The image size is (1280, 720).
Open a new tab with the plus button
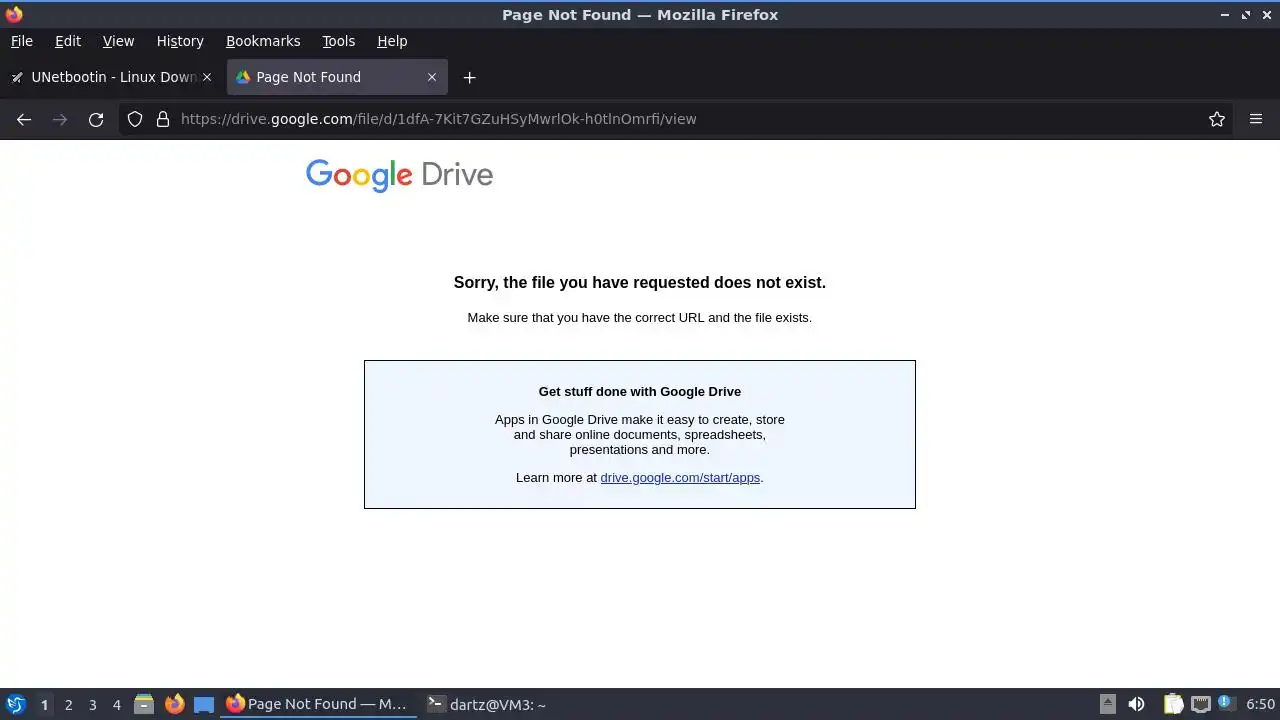click(469, 77)
